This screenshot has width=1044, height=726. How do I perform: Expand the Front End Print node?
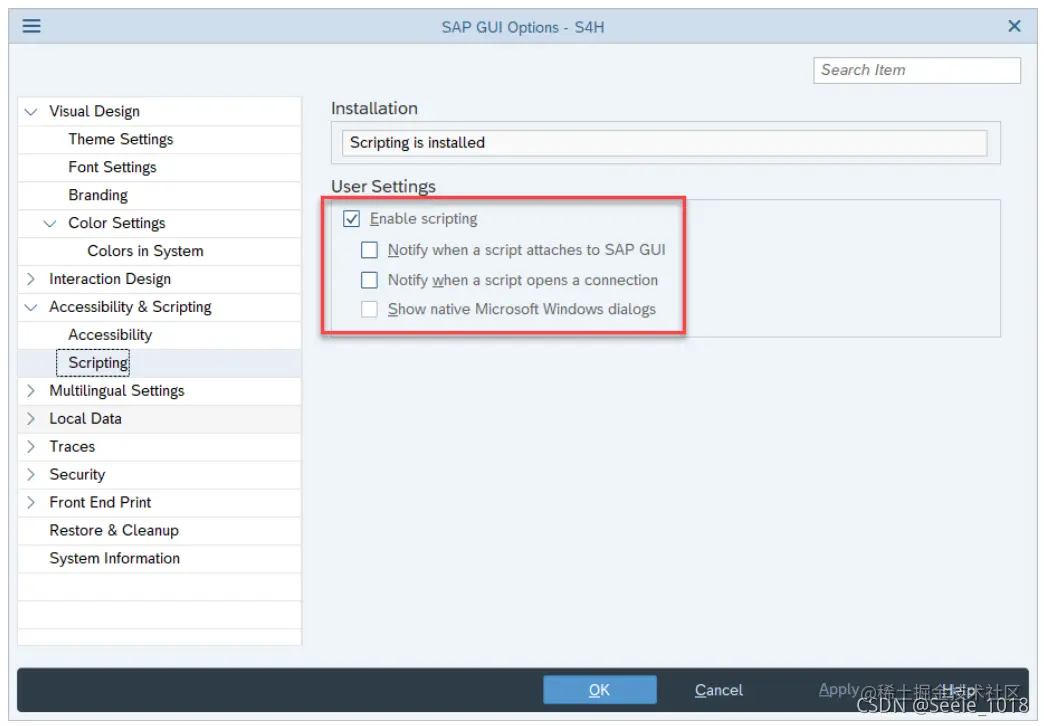click(31, 503)
